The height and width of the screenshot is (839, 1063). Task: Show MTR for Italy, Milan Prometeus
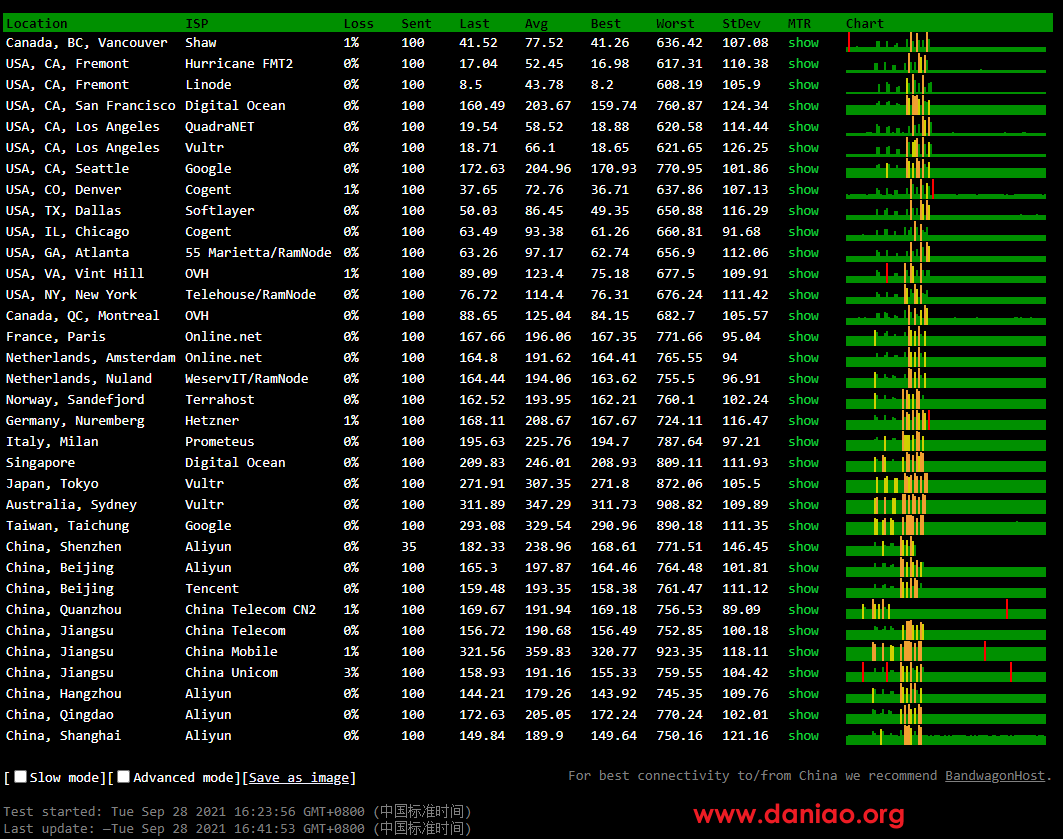pos(803,442)
